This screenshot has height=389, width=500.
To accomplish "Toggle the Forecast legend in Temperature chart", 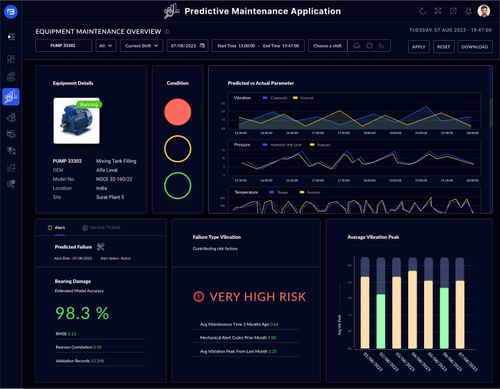I will point(310,192).
